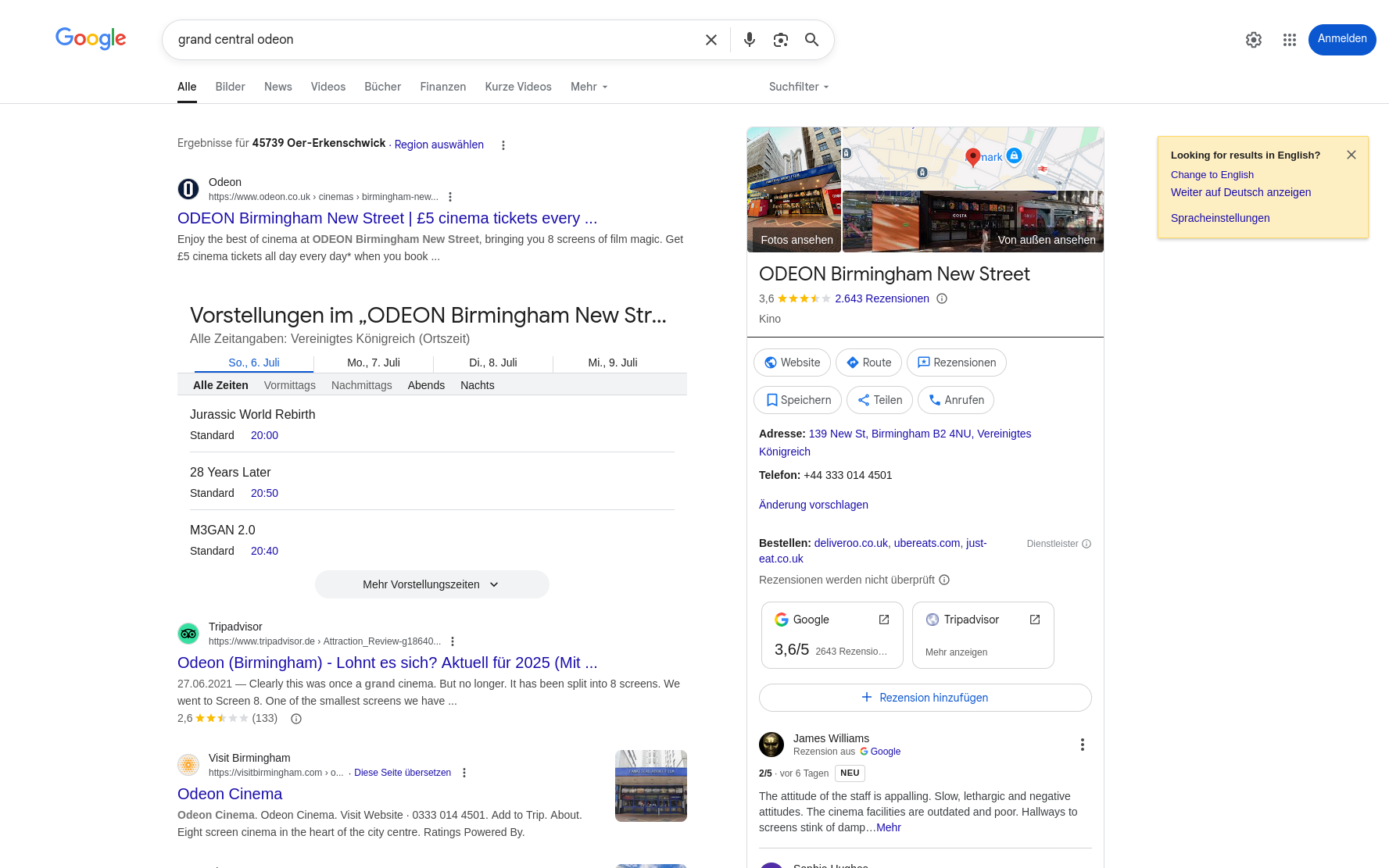Open the Suchfilter dropdown

pos(799,87)
